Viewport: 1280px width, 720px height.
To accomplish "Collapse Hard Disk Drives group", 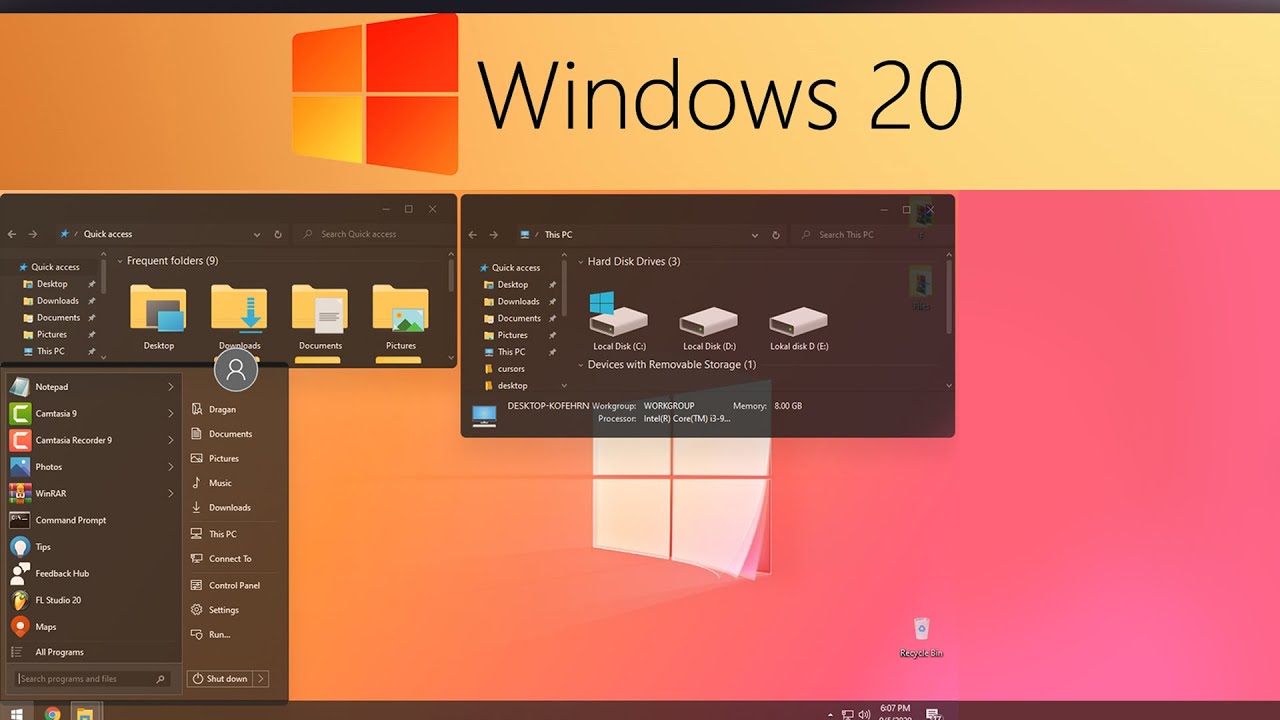I will 581,262.
